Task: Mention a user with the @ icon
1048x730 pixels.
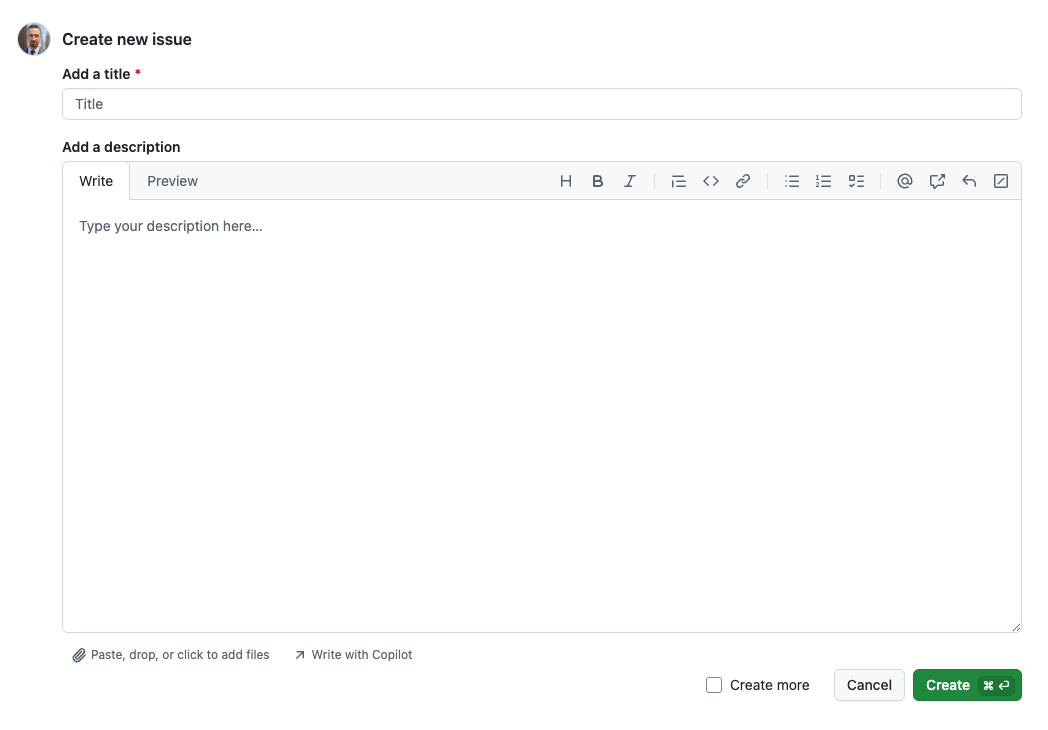Action: pos(905,181)
